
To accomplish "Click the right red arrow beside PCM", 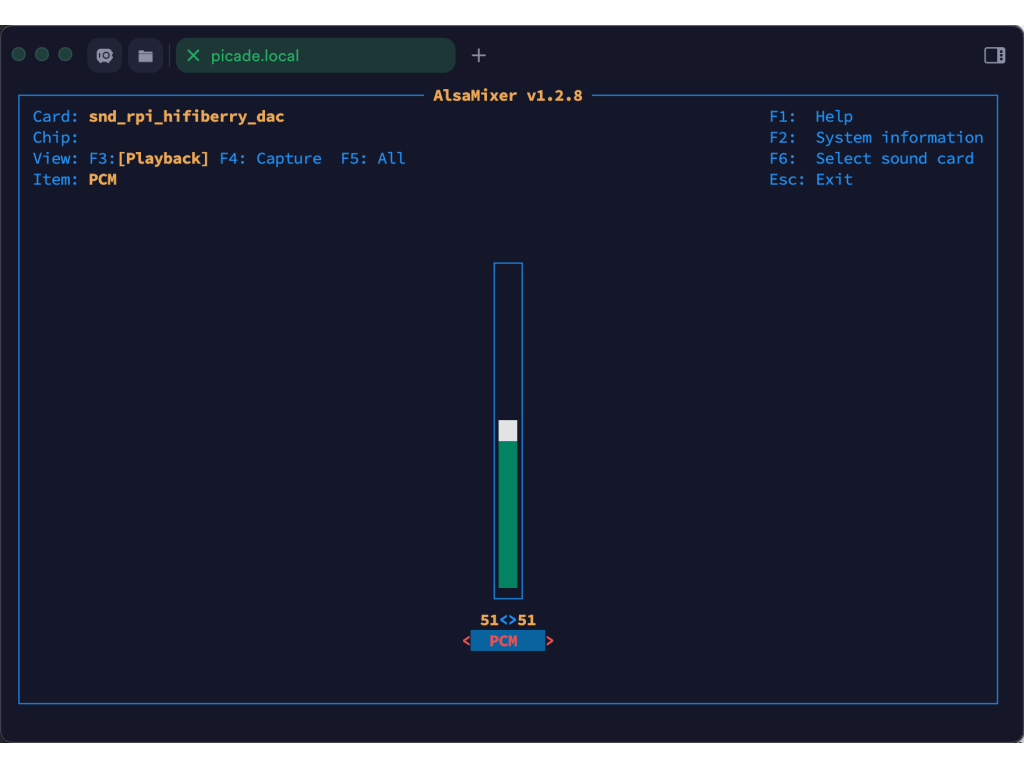I will [x=550, y=641].
